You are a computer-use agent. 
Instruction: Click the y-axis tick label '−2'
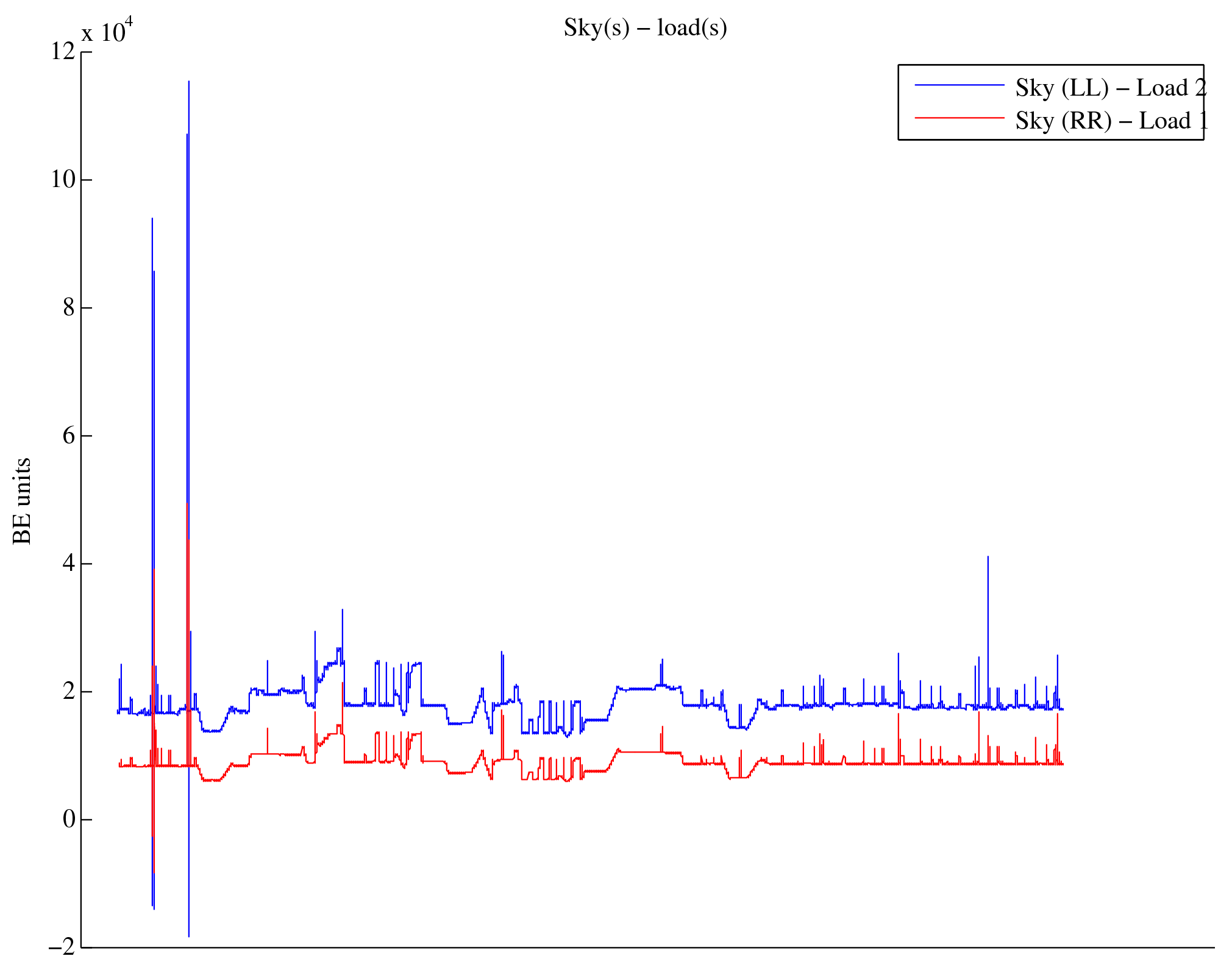pyautogui.click(x=62, y=947)
